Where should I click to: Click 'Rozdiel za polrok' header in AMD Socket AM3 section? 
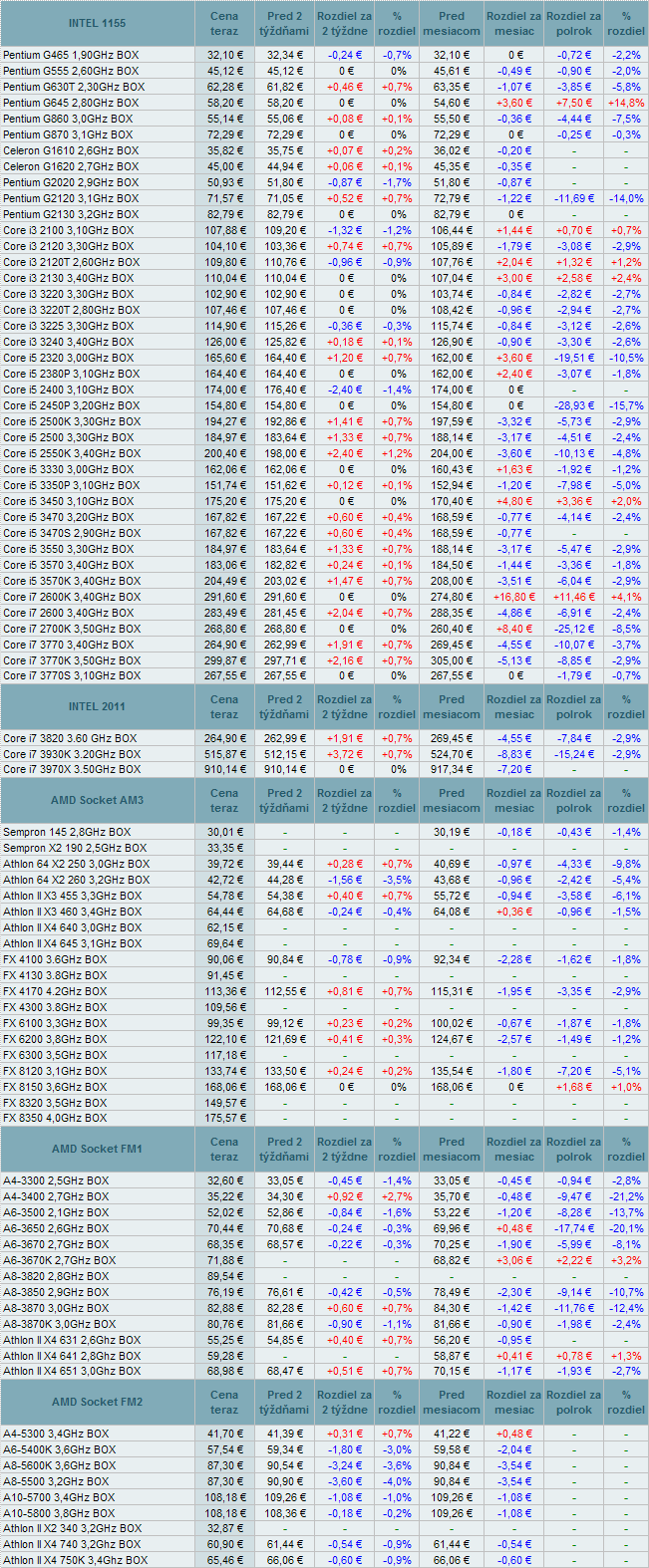pyautogui.click(x=574, y=801)
